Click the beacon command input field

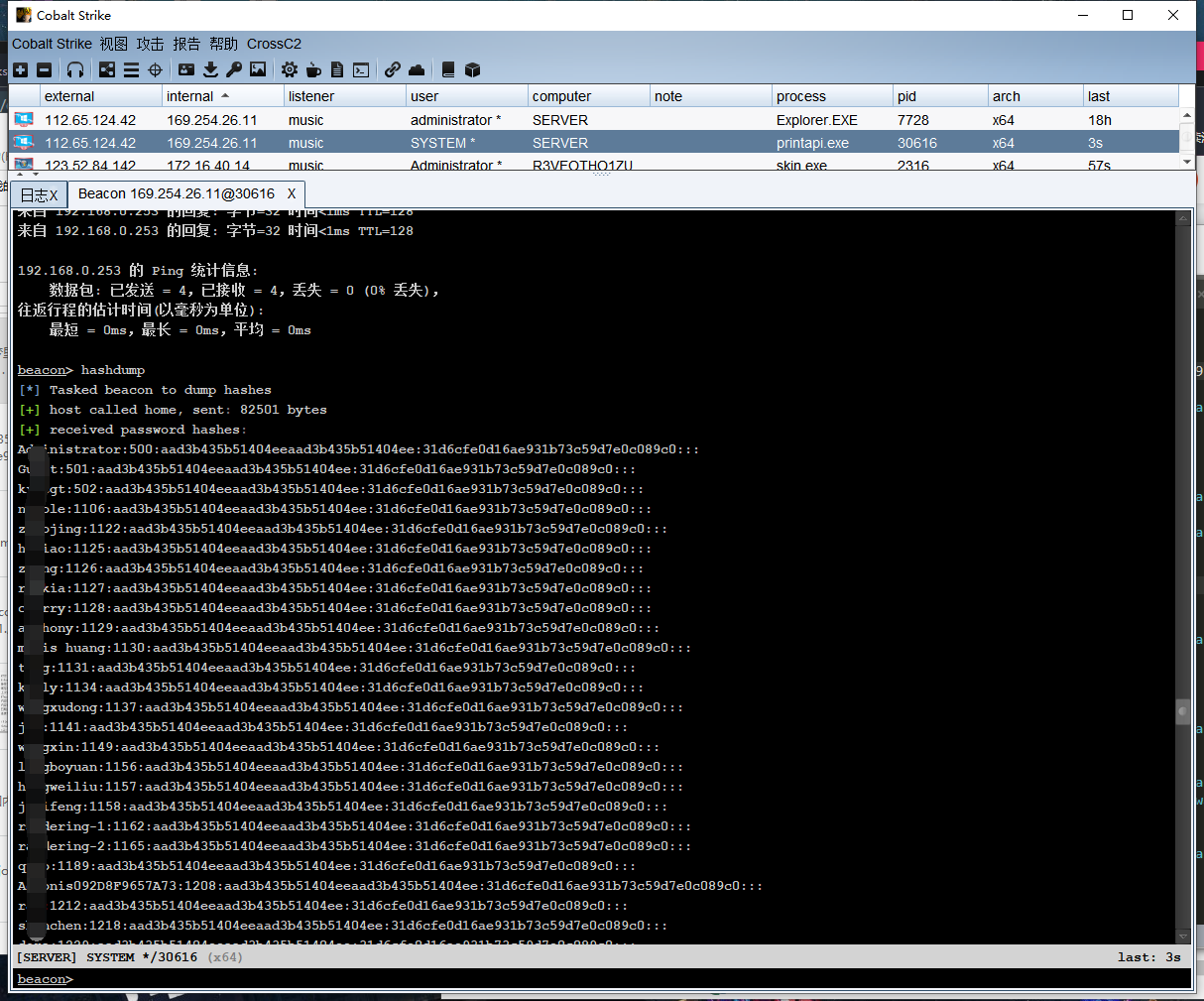(631, 979)
